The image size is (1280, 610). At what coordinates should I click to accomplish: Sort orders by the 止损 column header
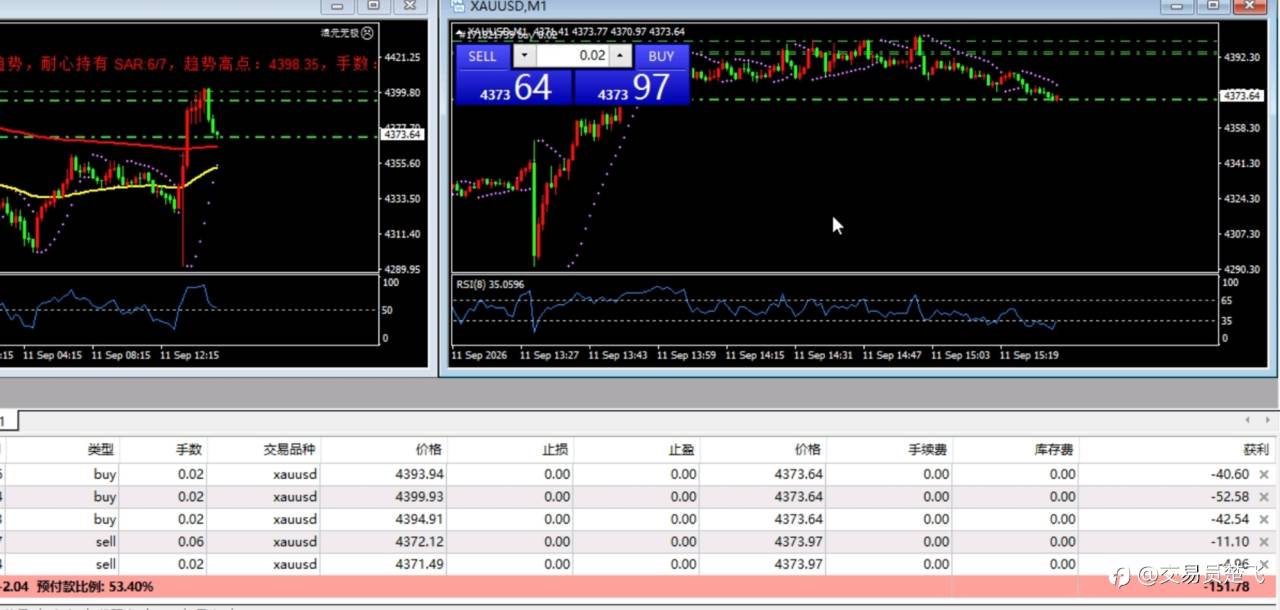coord(511,450)
